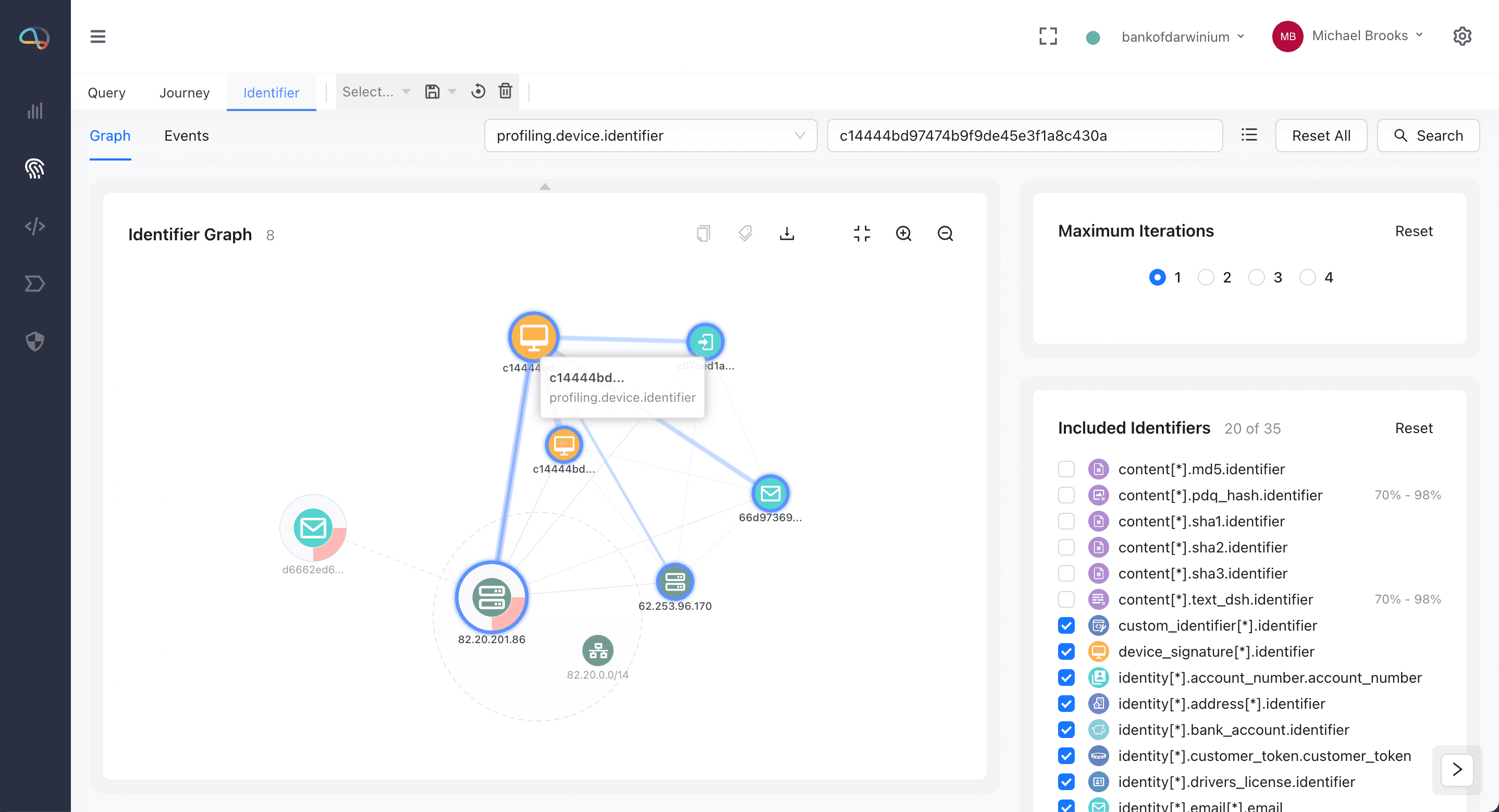Switch to the Journey tab
Viewport: 1499px width, 812px height.
[184, 93]
